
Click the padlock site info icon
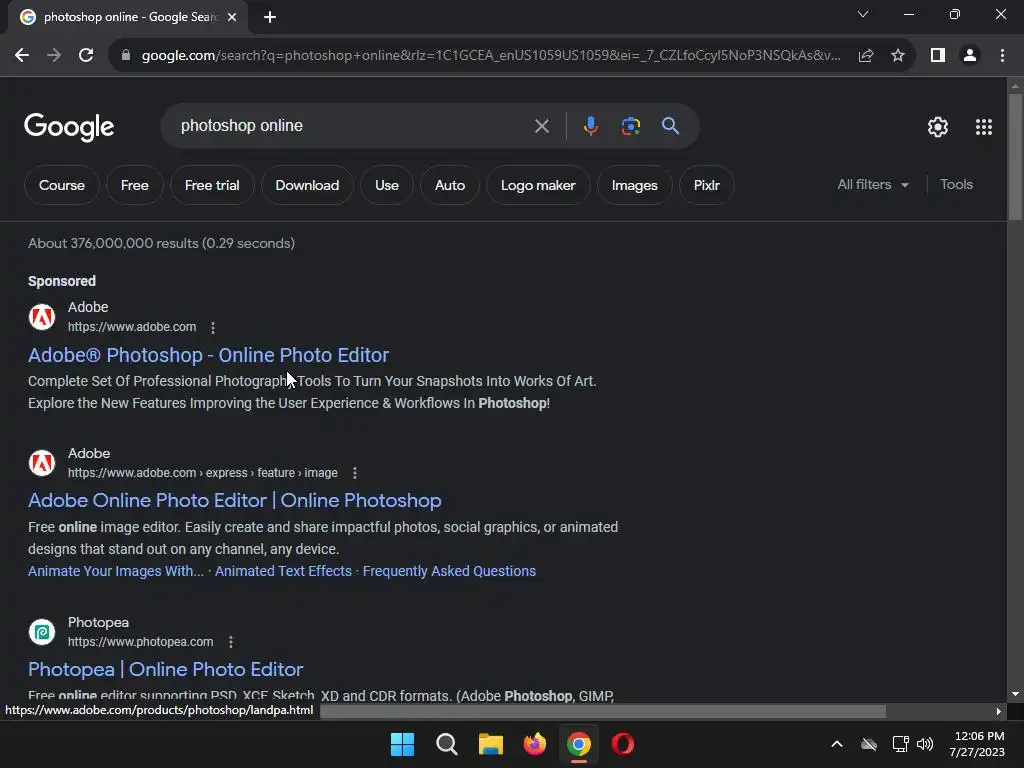coord(126,56)
